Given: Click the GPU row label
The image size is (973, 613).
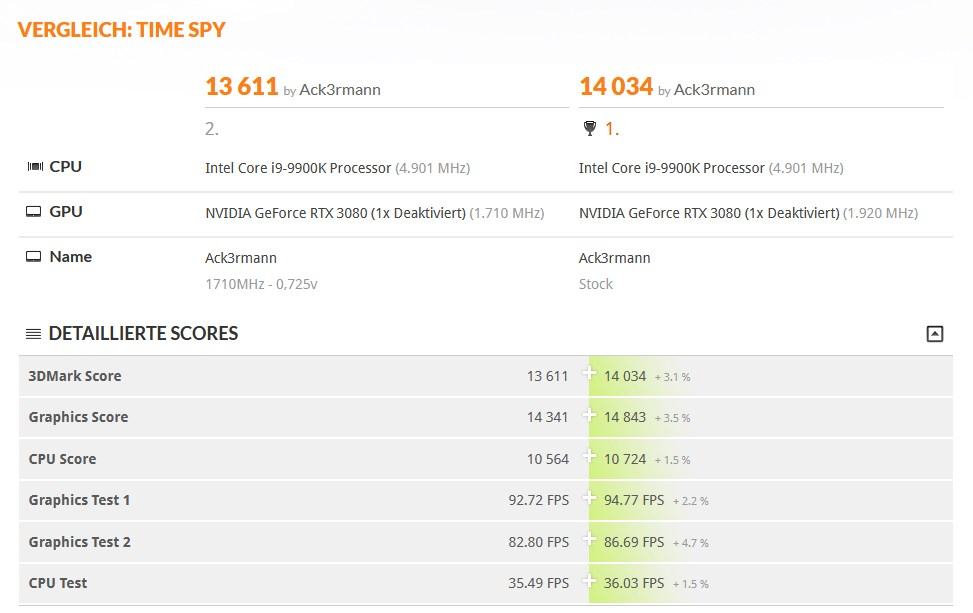Looking at the screenshot, I should pyautogui.click(x=66, y=212).
